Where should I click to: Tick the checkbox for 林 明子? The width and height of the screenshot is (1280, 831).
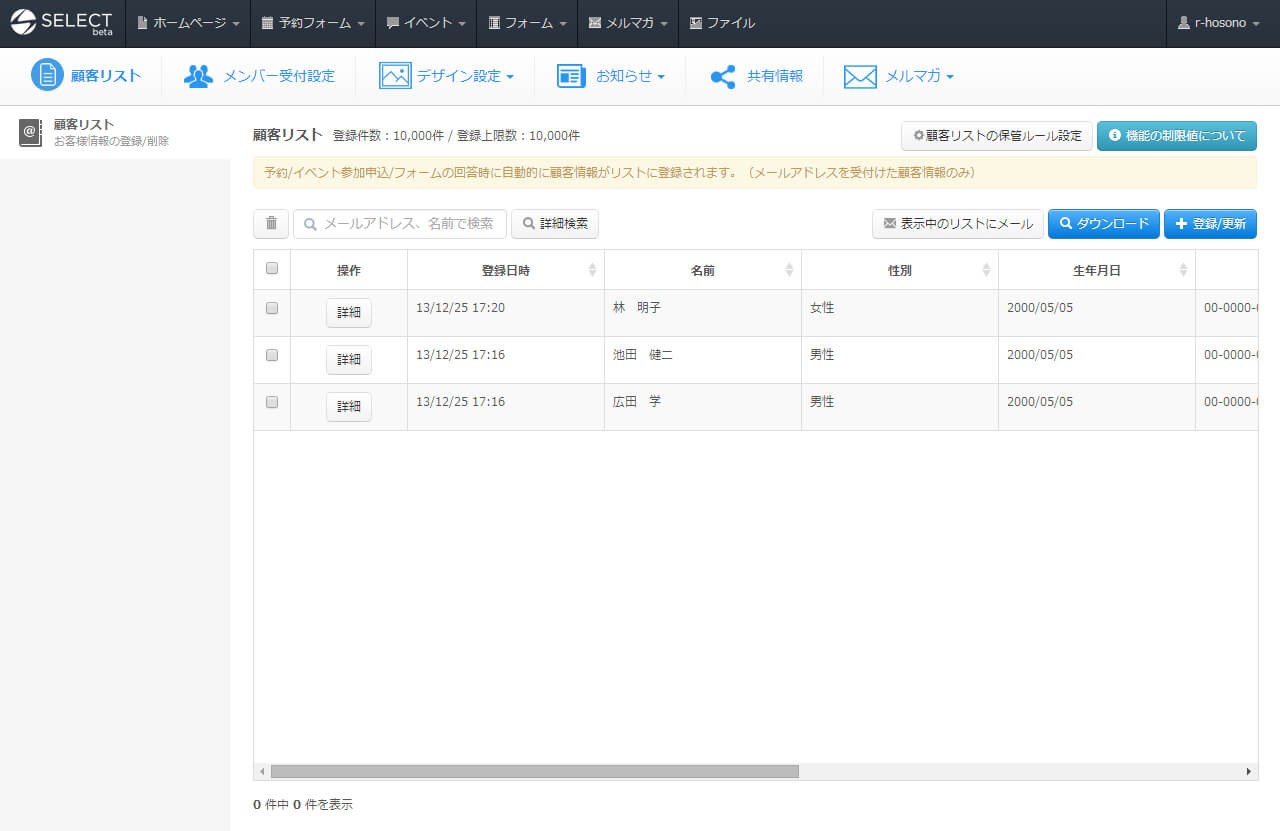[x=272, y=308]
